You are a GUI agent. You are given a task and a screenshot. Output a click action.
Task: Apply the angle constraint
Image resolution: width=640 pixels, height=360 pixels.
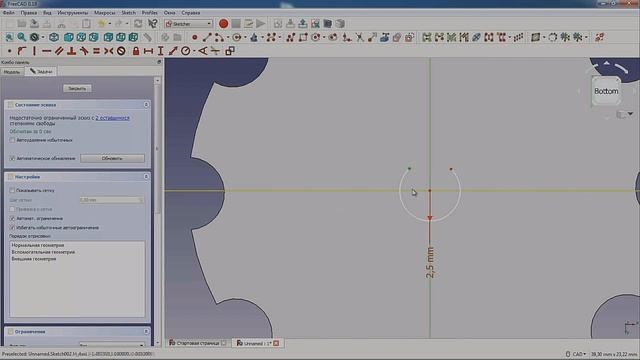click(202, 51)
